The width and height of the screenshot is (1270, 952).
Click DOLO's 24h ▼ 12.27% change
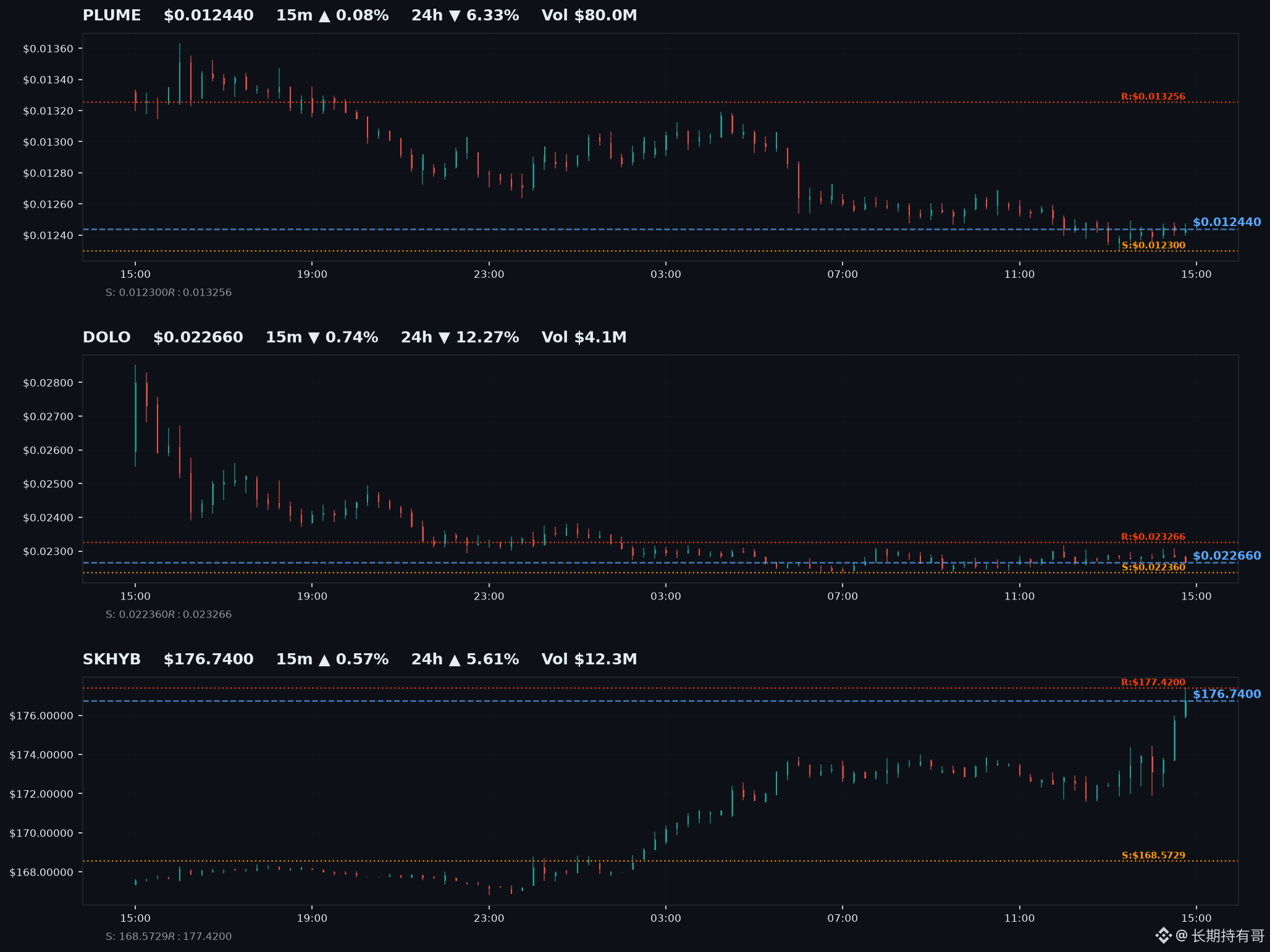click(x=460, y=337)
